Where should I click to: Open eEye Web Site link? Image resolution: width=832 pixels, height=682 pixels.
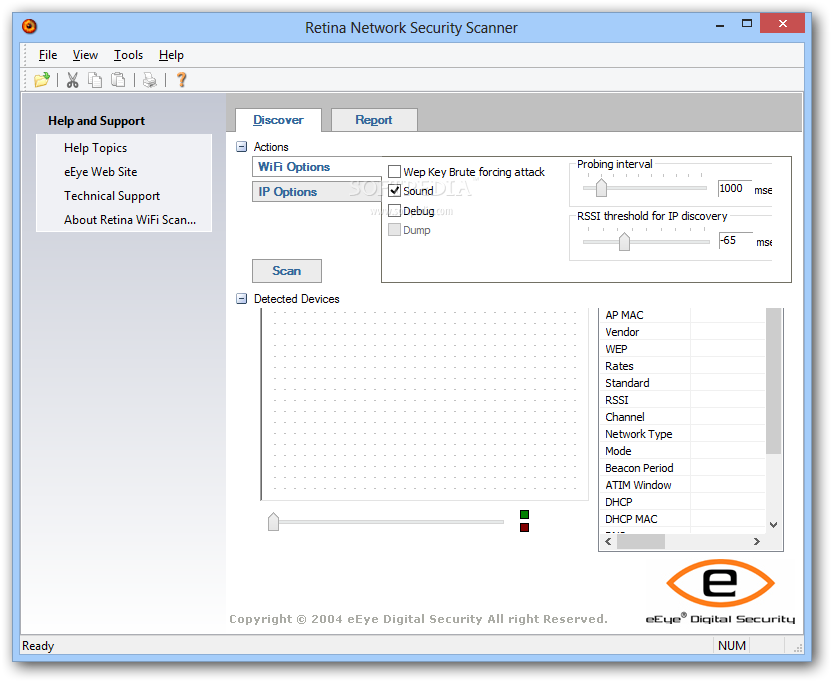(101, 172)
